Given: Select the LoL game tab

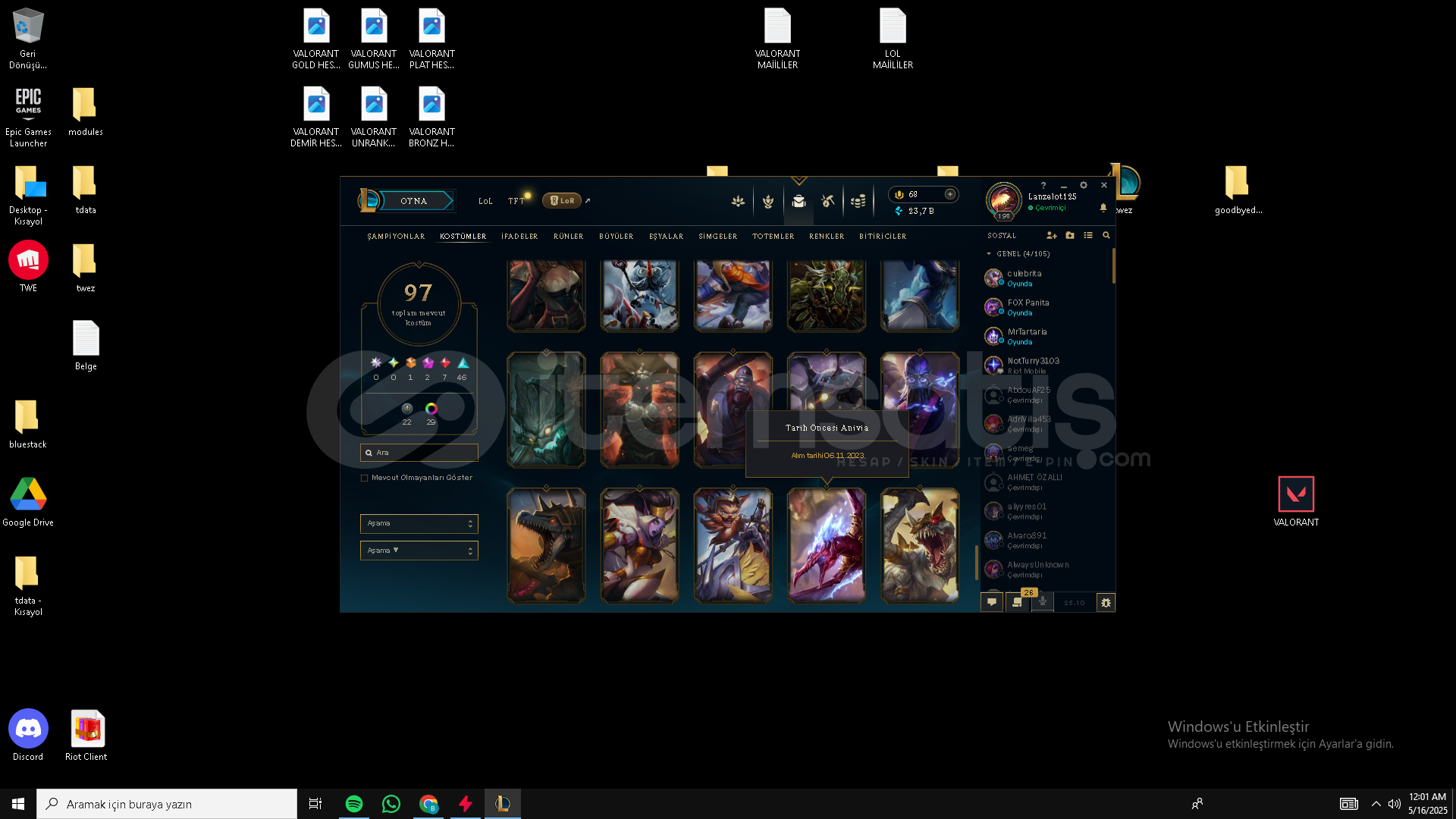Looking at the screenshot, I should click(x=485, y=201).
